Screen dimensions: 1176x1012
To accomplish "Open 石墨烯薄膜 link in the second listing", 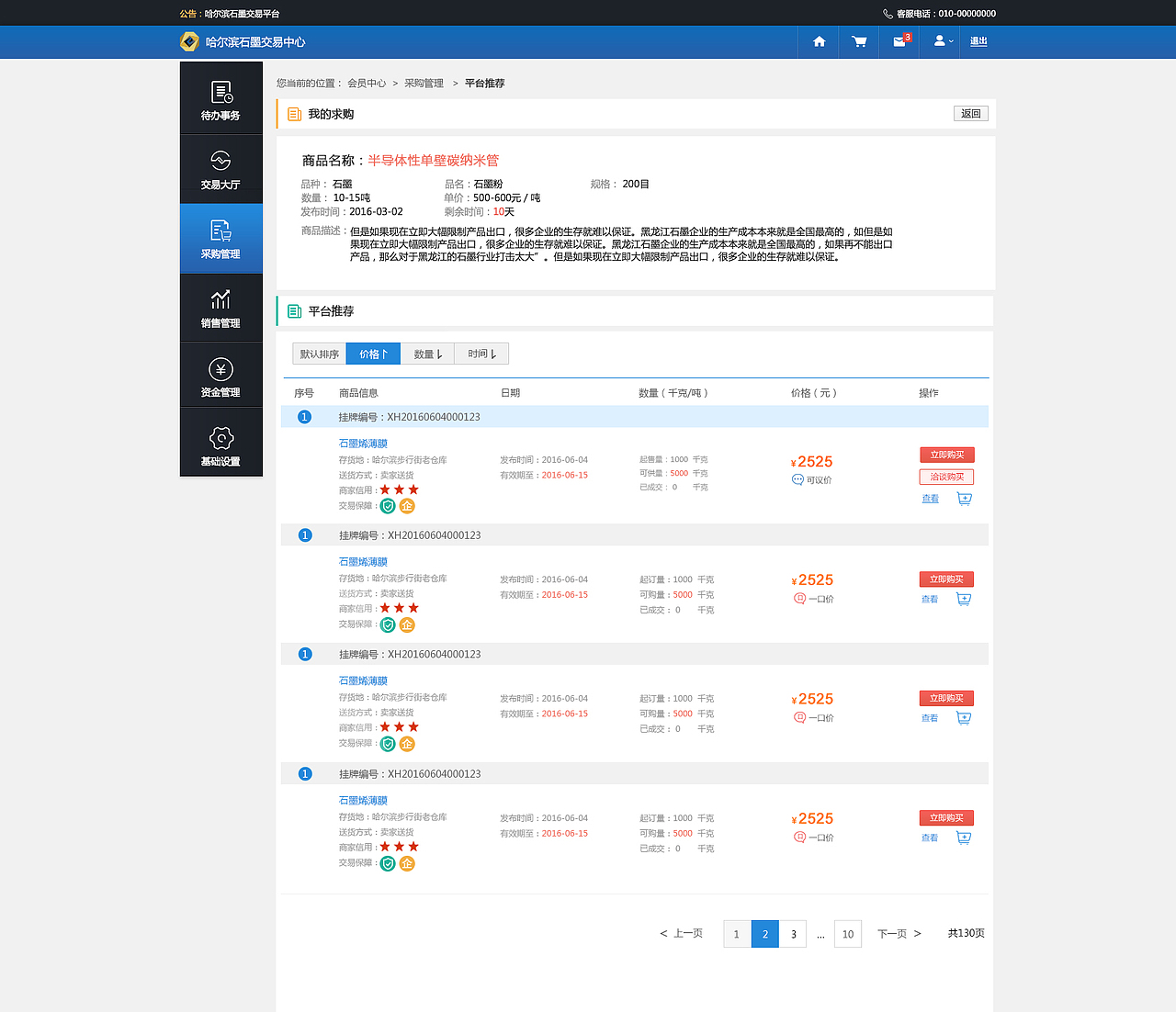I will (363, 562).
